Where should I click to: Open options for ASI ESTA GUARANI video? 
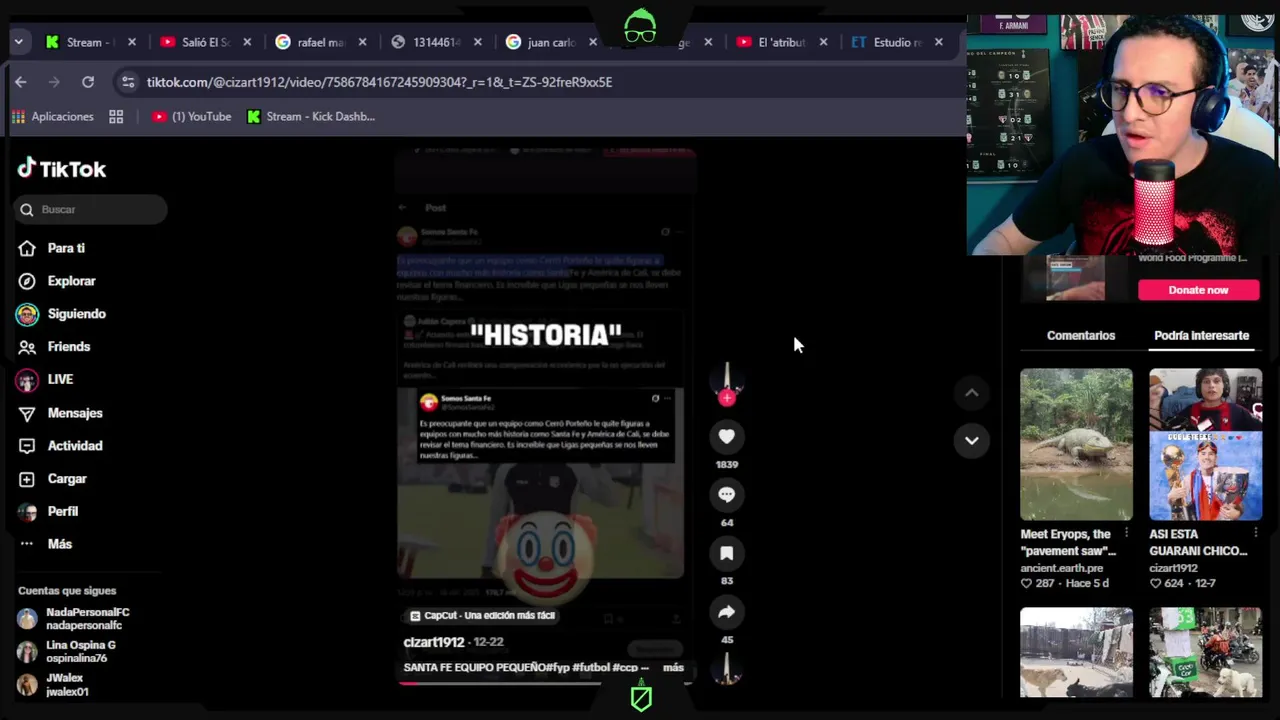1255,533
